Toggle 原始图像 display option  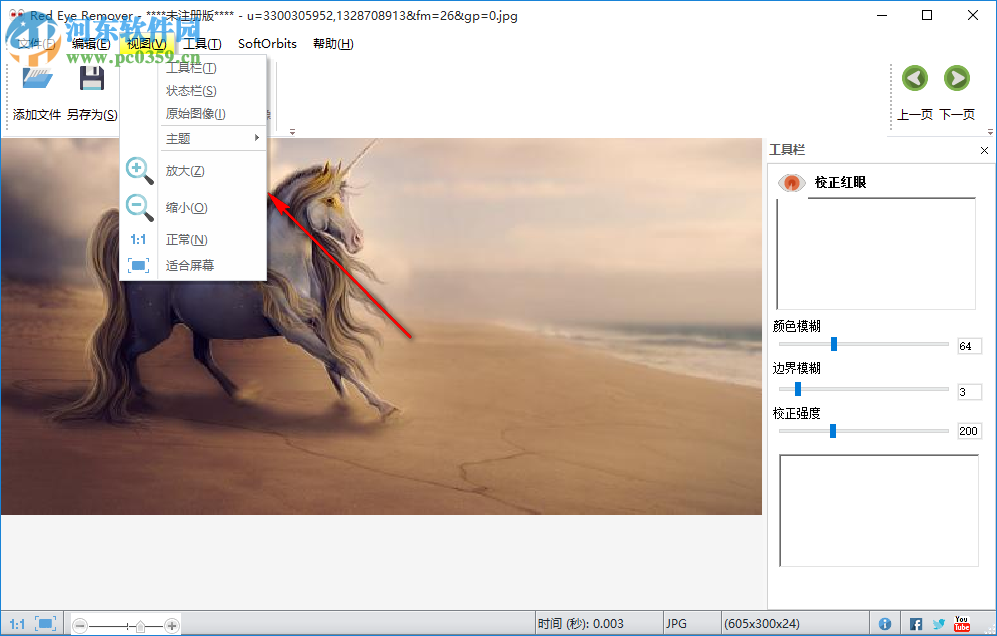coord(195,113)
